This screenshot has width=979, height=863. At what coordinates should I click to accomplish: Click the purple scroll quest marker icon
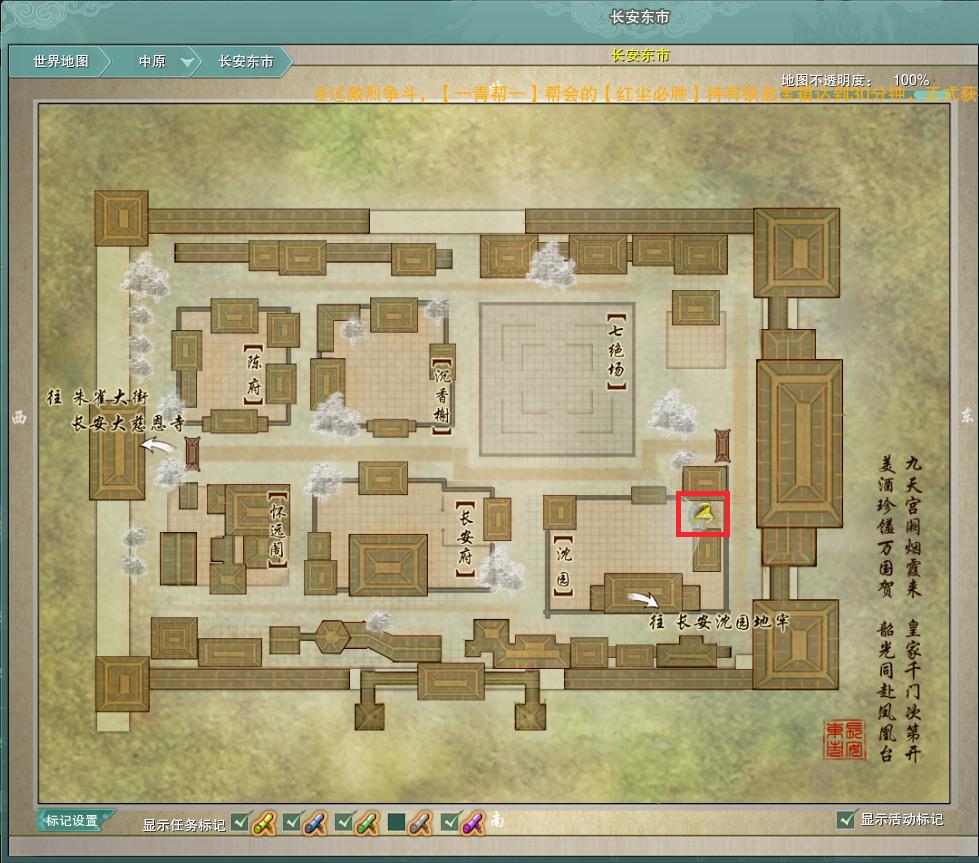(x=471, y=822)
